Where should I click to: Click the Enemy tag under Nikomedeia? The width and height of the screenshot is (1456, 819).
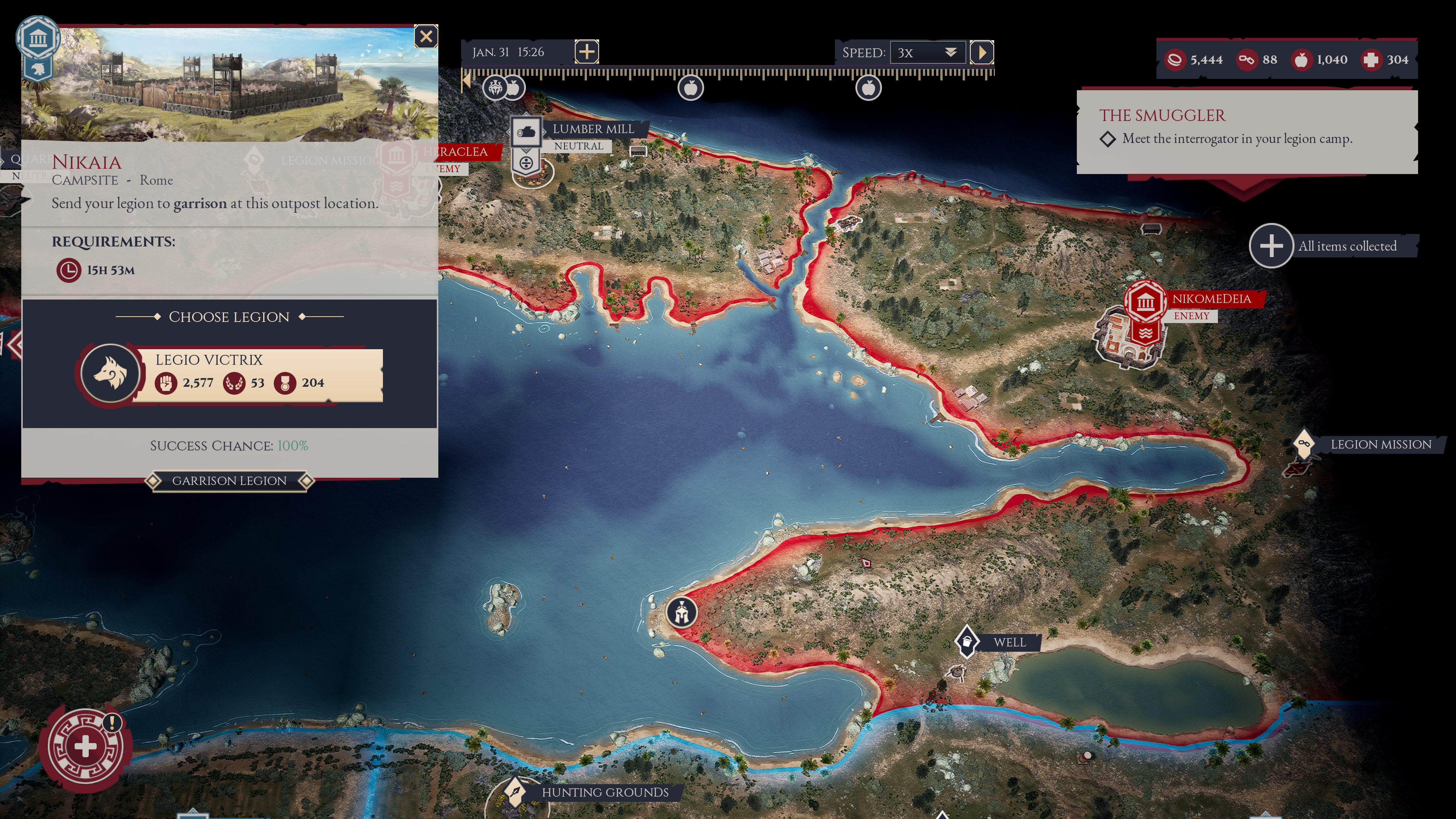click(1191, 316)
